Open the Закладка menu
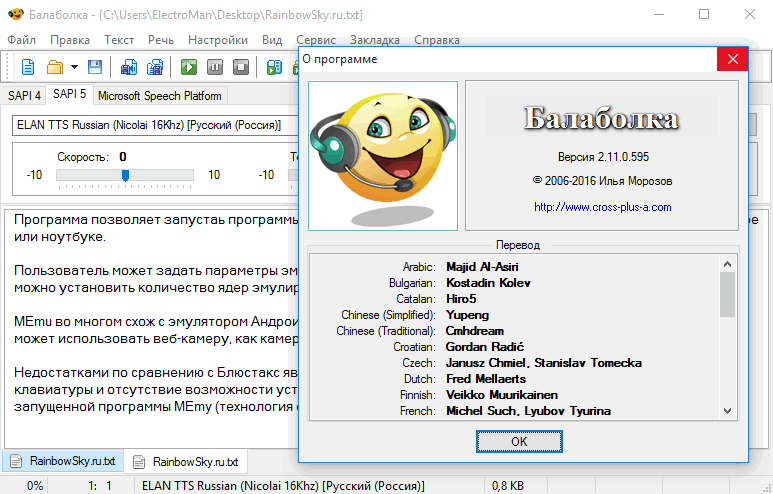 [x=375, y=40]
